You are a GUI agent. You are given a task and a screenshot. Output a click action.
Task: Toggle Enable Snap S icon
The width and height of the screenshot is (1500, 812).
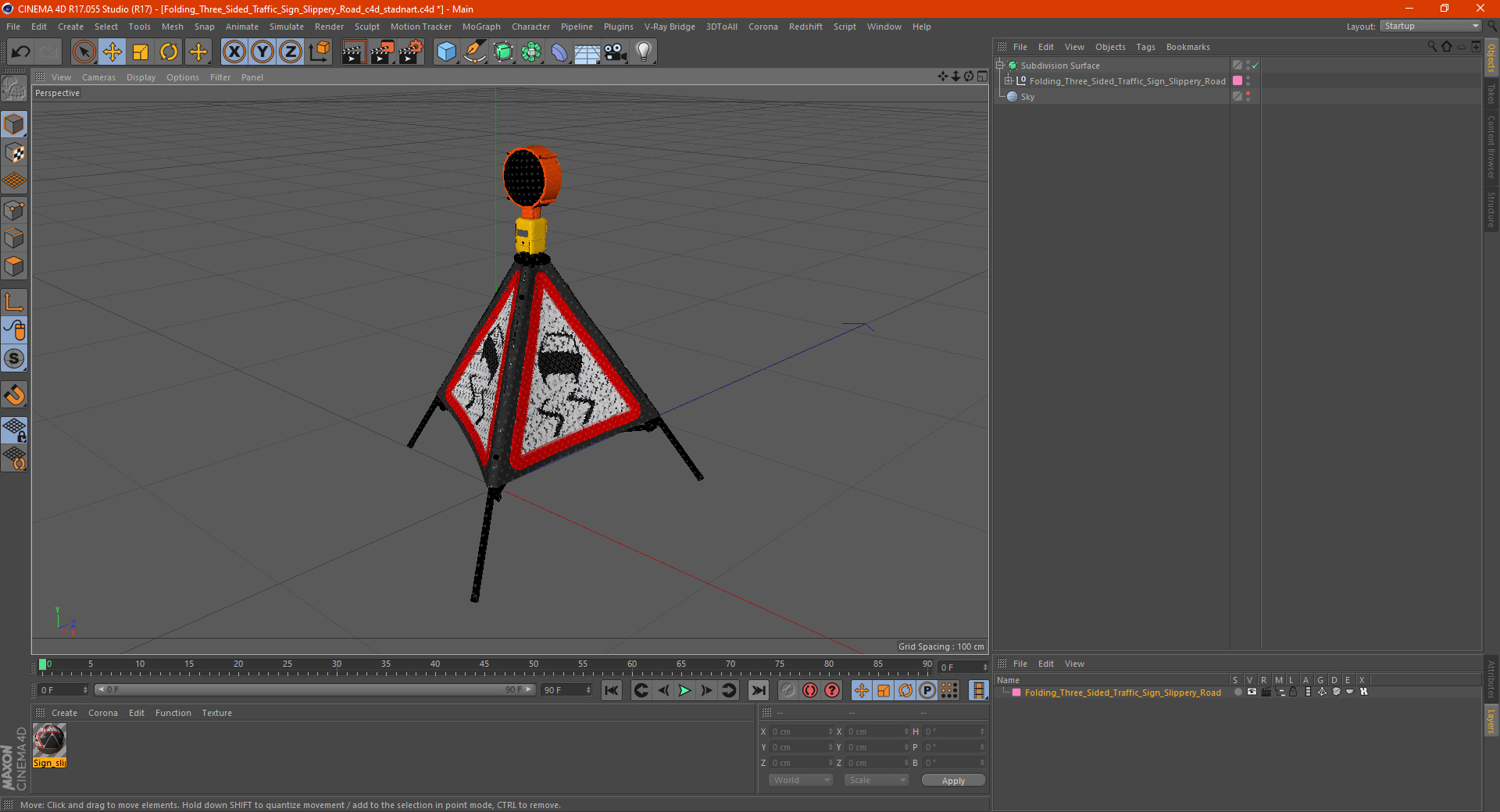click(14, 358)
